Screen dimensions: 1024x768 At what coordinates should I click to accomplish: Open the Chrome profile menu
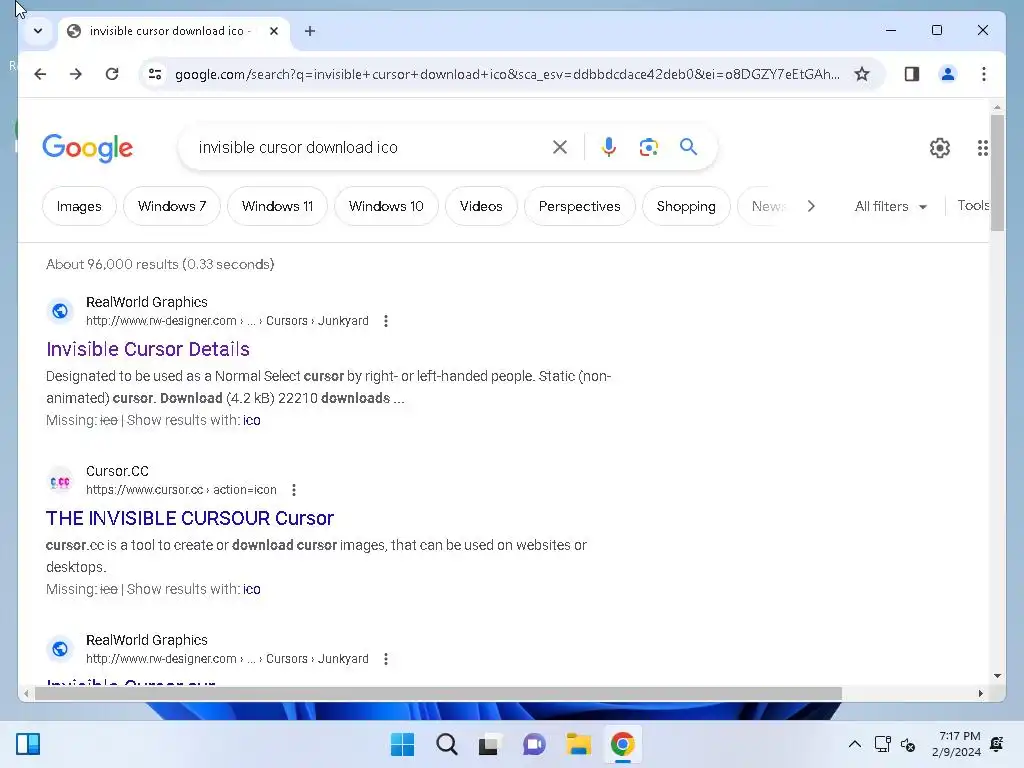point(948,74)
